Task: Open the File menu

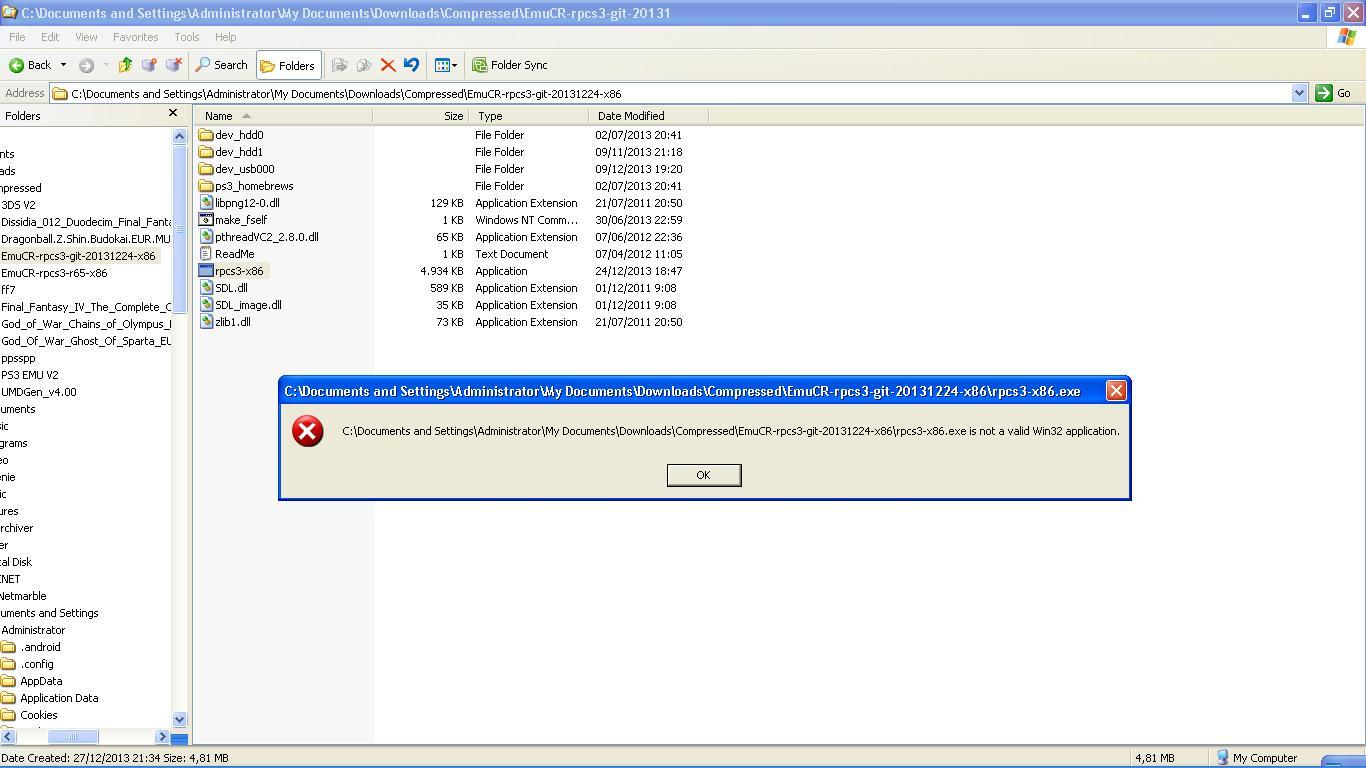Action: tap(17, 37)
